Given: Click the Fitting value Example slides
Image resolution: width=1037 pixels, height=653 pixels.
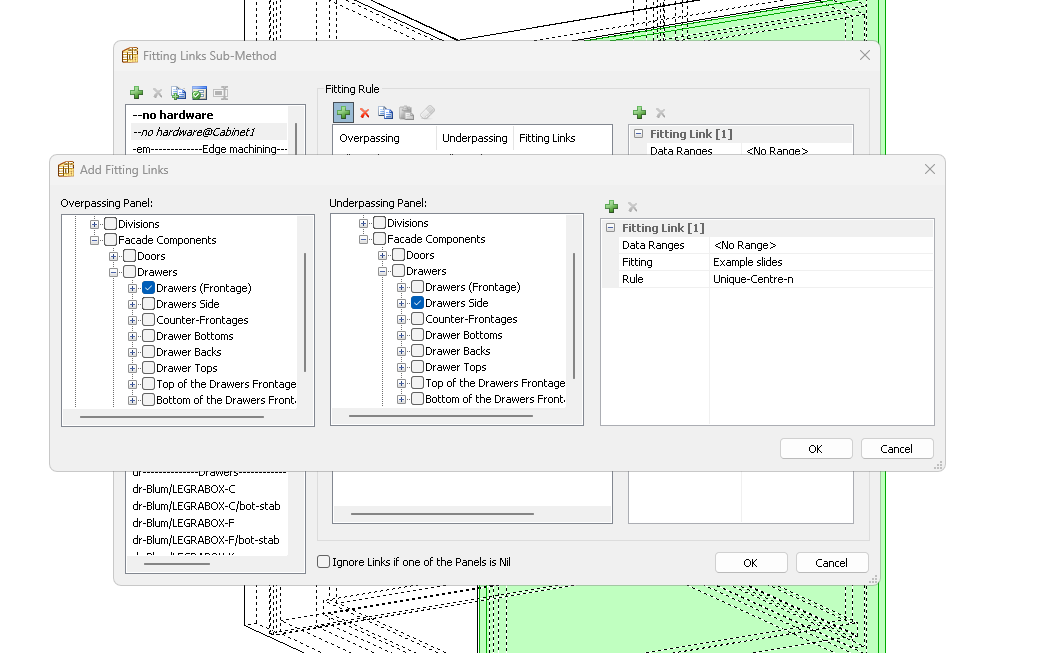Looking at the screenshot, I should pos(747,262).
